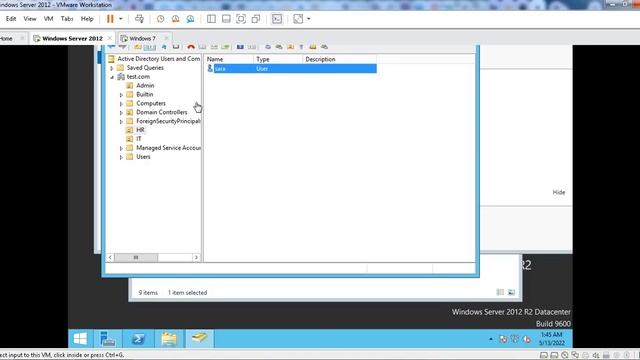Open the stretch guest dropdown arrow

309,19
